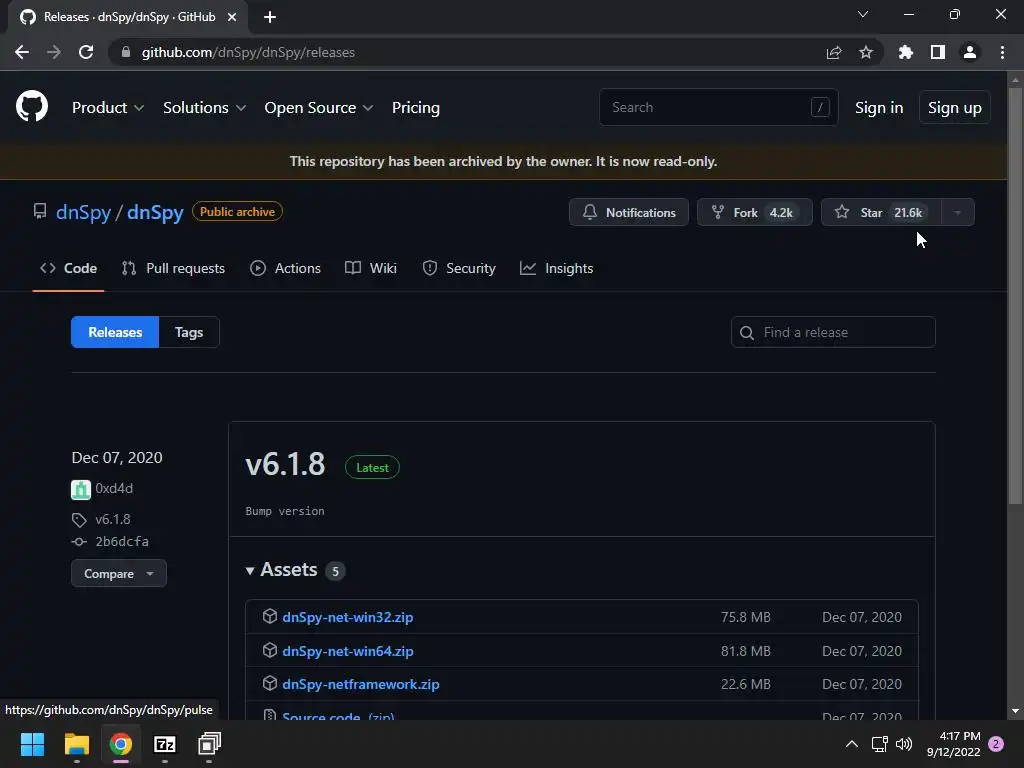Image resolution: width=1024 pixels, height=768 pixels.
Task: Click the Notifications button
Action: 629,212
